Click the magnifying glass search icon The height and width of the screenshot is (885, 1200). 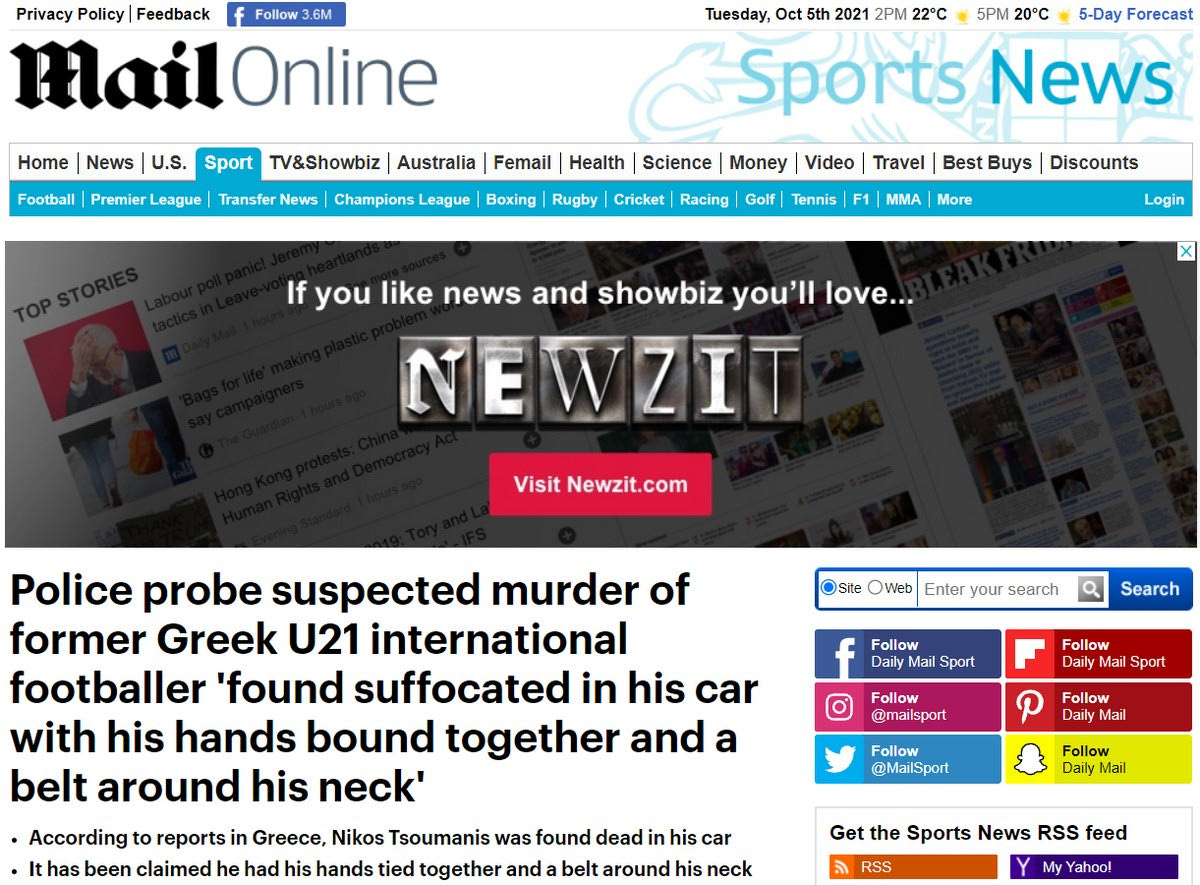tap(1091, 589)
